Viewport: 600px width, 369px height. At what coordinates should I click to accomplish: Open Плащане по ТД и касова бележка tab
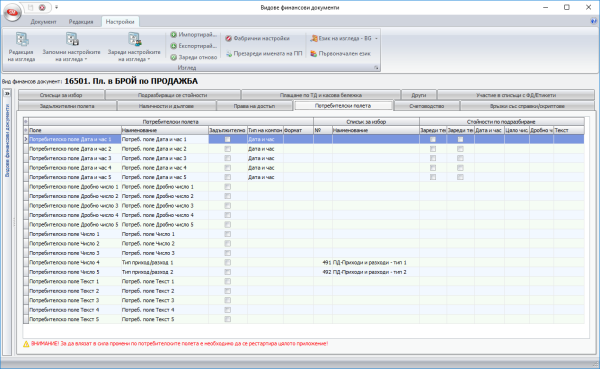[x=321, y=95]
